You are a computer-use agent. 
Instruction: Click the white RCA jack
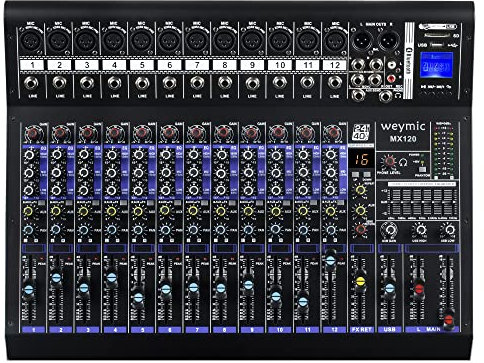click(x=391, y=65)
